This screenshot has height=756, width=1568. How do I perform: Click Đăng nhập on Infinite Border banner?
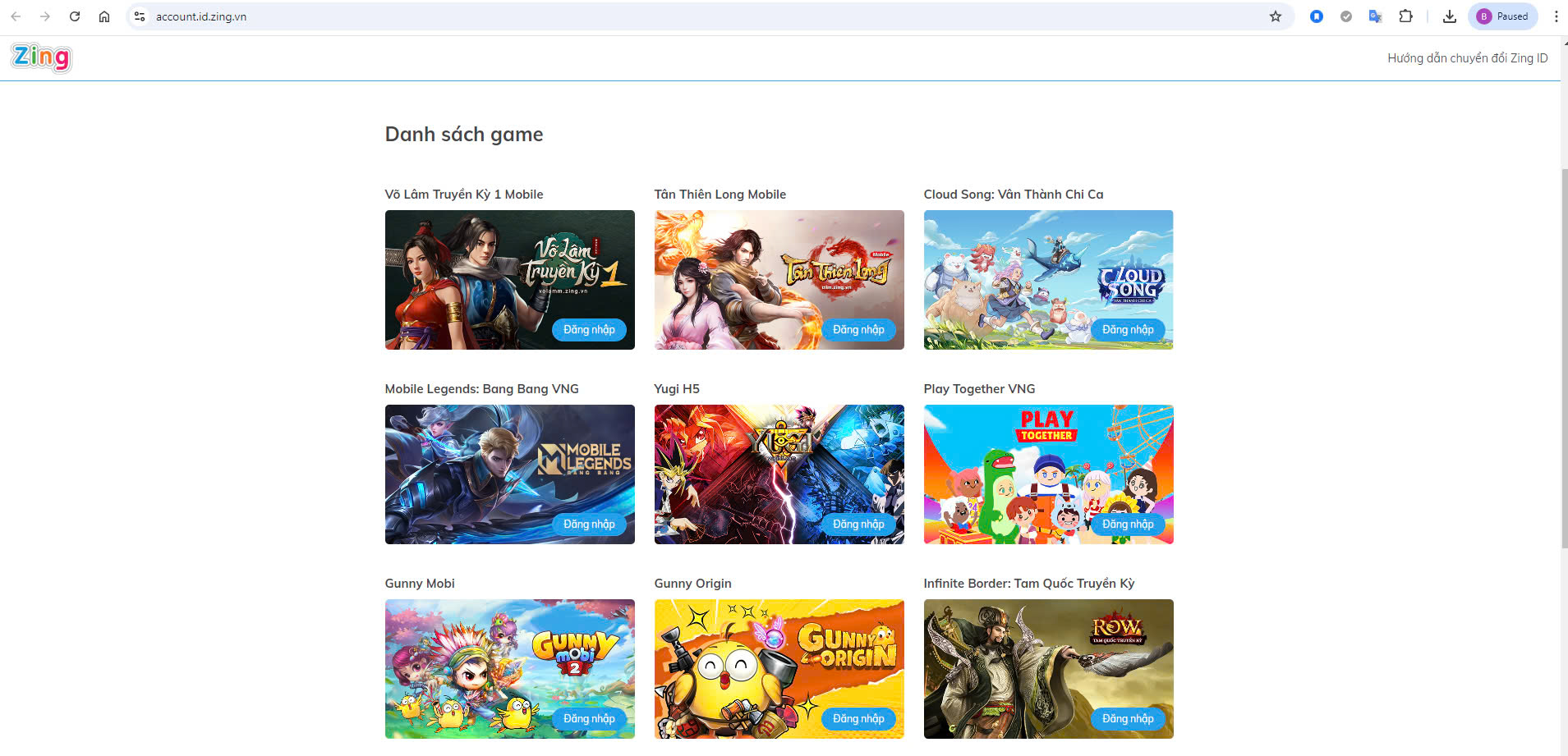tap(1128, 719)
